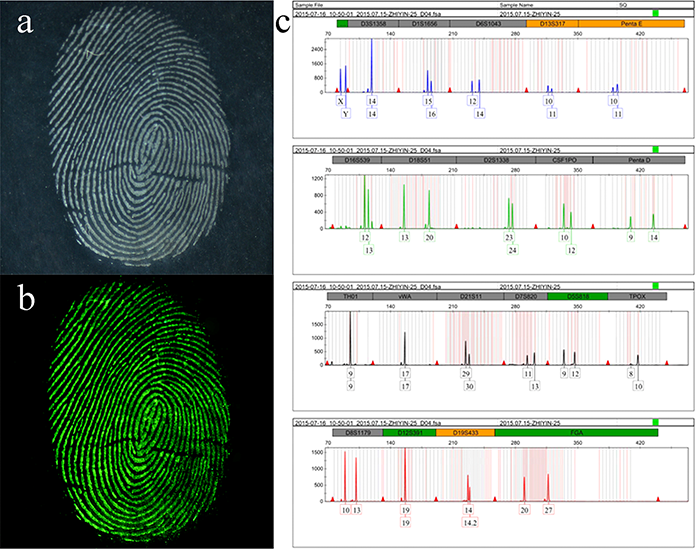
Task: Click allele label 16 under D1S1656
Action: click(x=432, y=114)
